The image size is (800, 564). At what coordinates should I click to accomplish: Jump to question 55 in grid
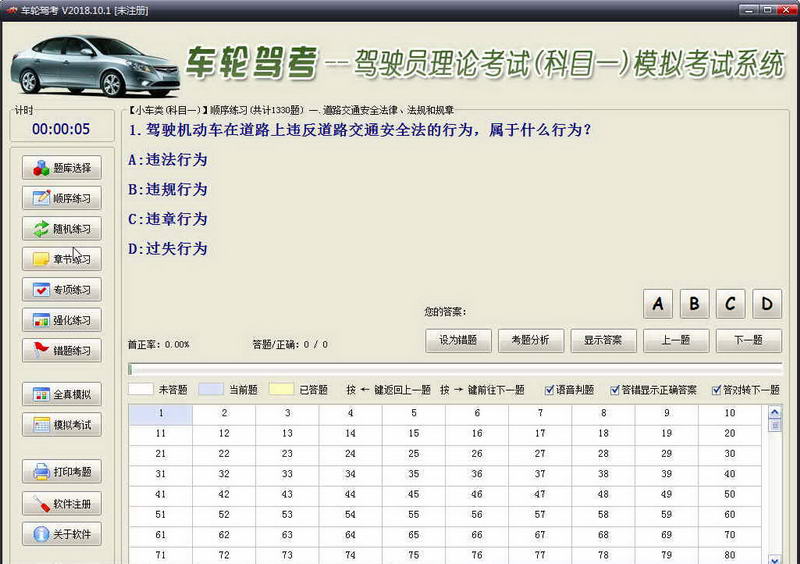tap(414, 515)
